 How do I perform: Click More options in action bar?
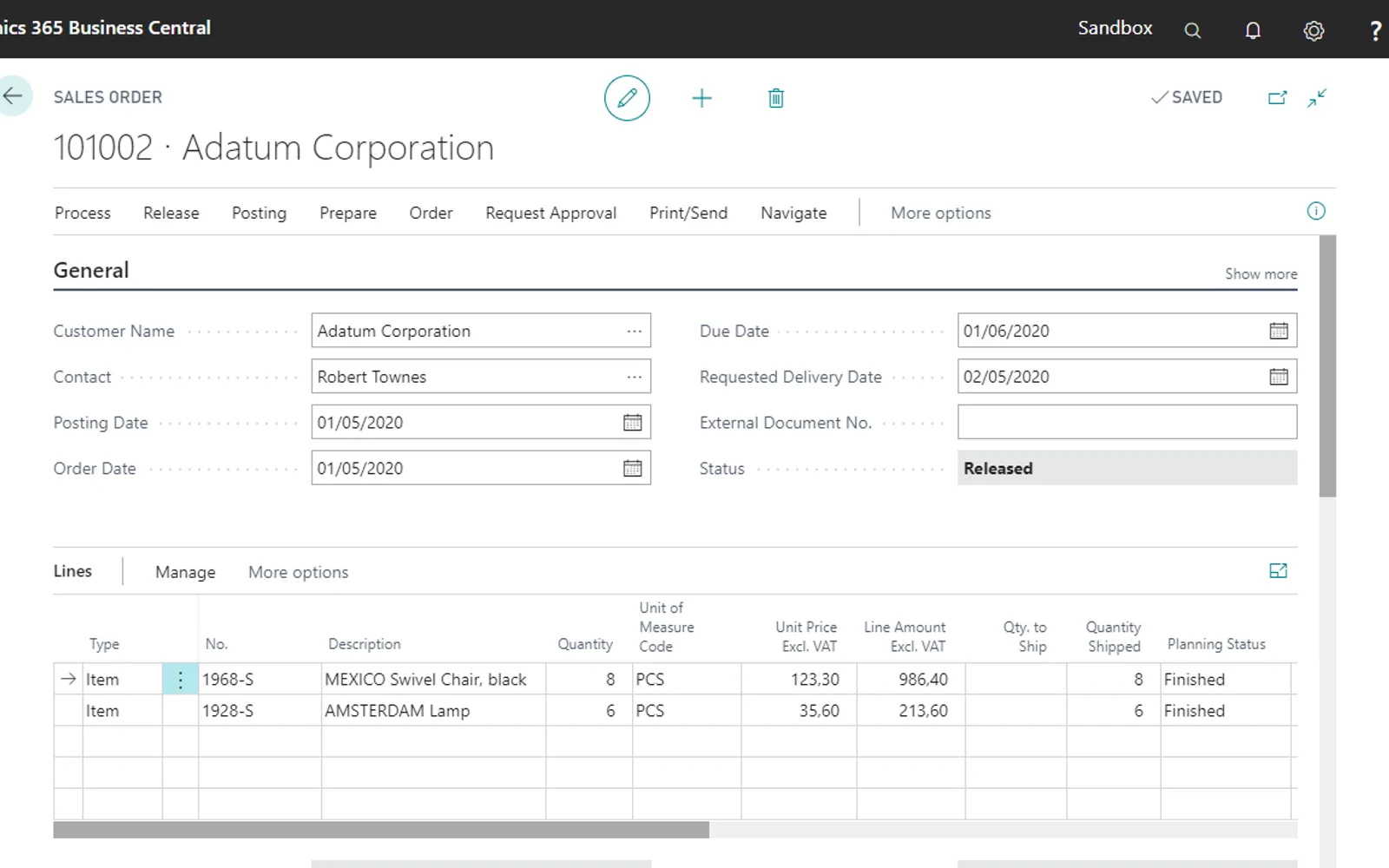[941, 213]
